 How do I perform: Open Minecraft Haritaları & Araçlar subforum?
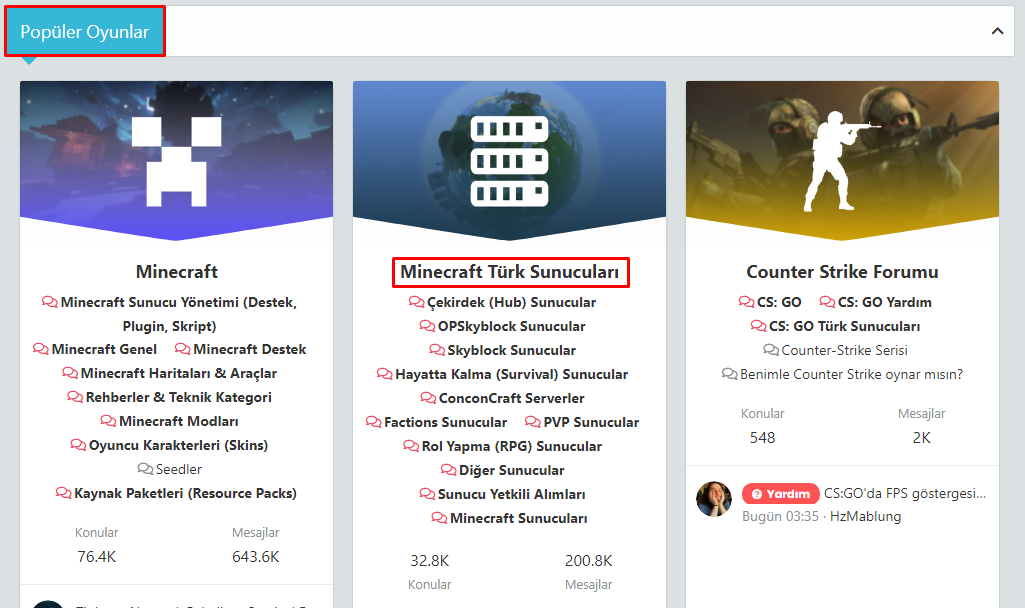pyautogui.click(x=178, y=373)
